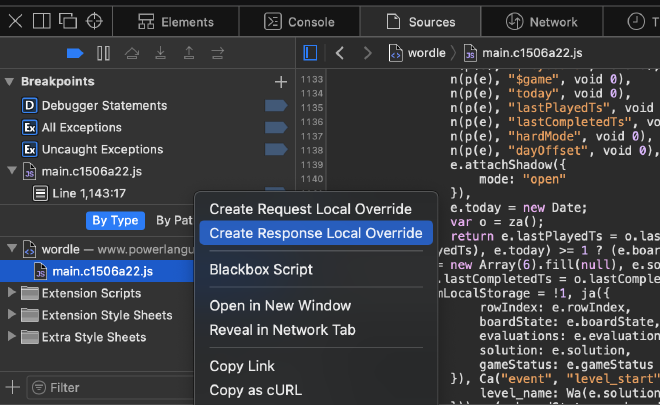Click the element selection crosshair icon
660x405 pixels.
pyautogui.click(x=94, y=21)
